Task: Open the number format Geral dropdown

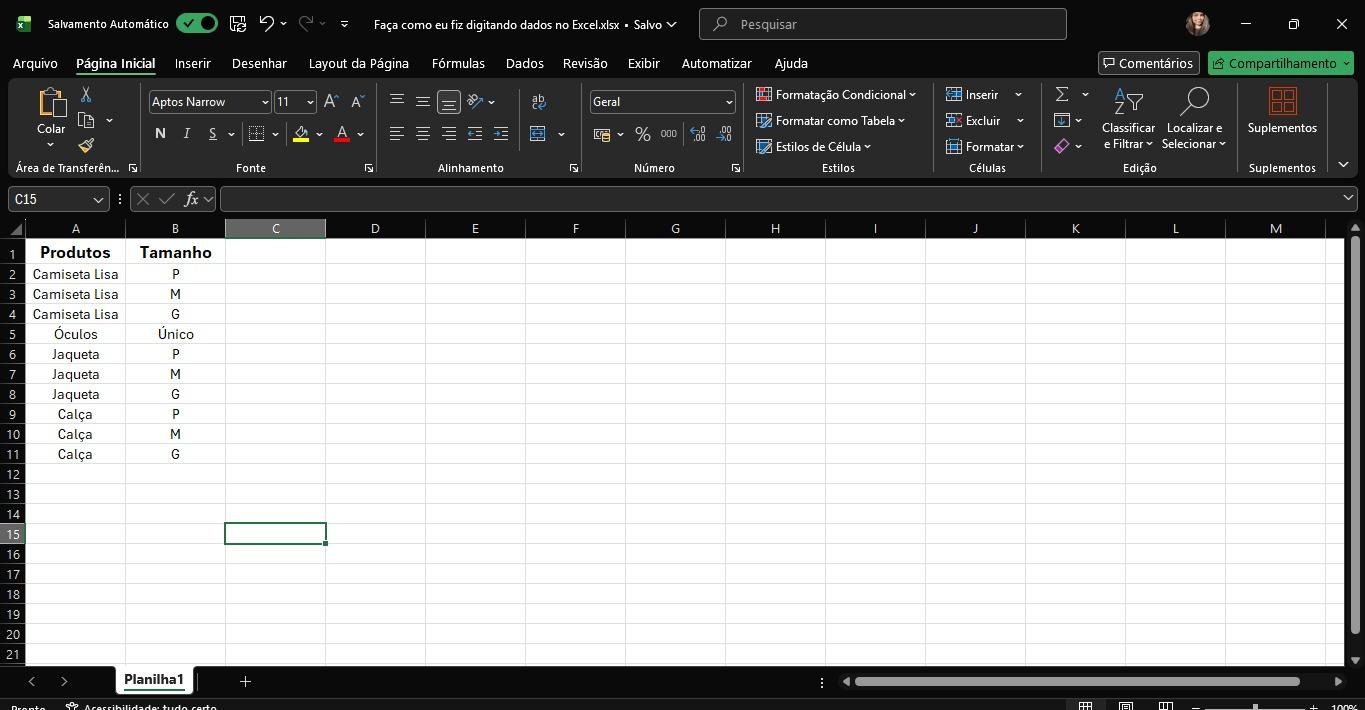Action: (x=729, y=102)
